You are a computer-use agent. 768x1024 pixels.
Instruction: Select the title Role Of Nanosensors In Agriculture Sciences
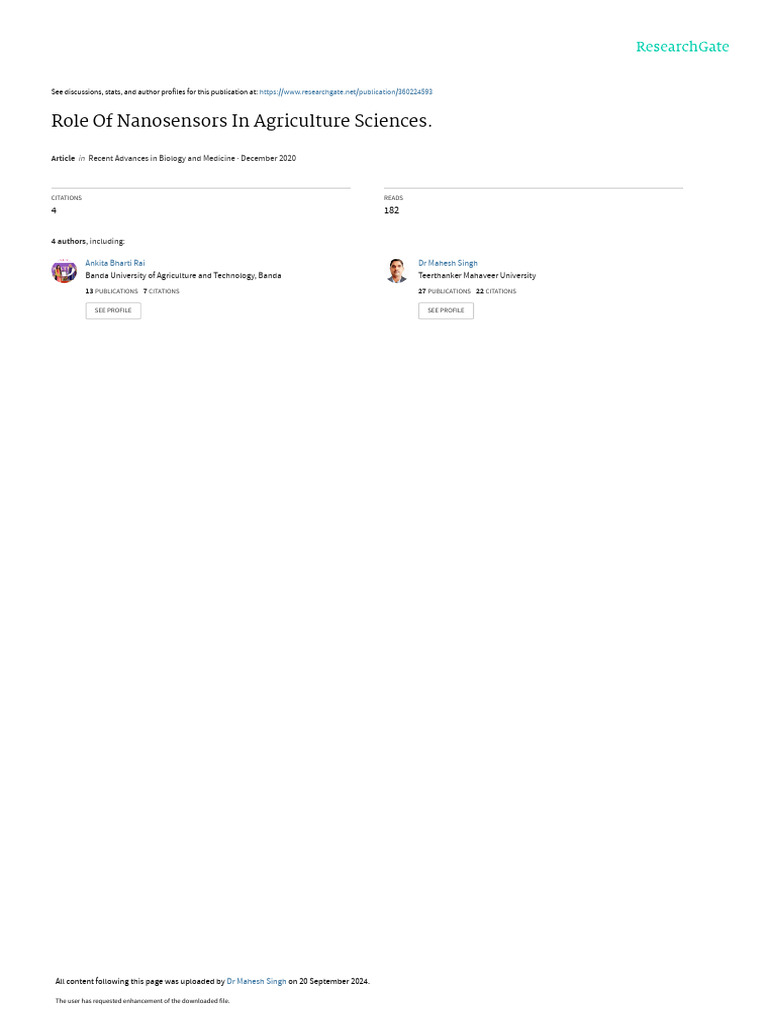242,121
